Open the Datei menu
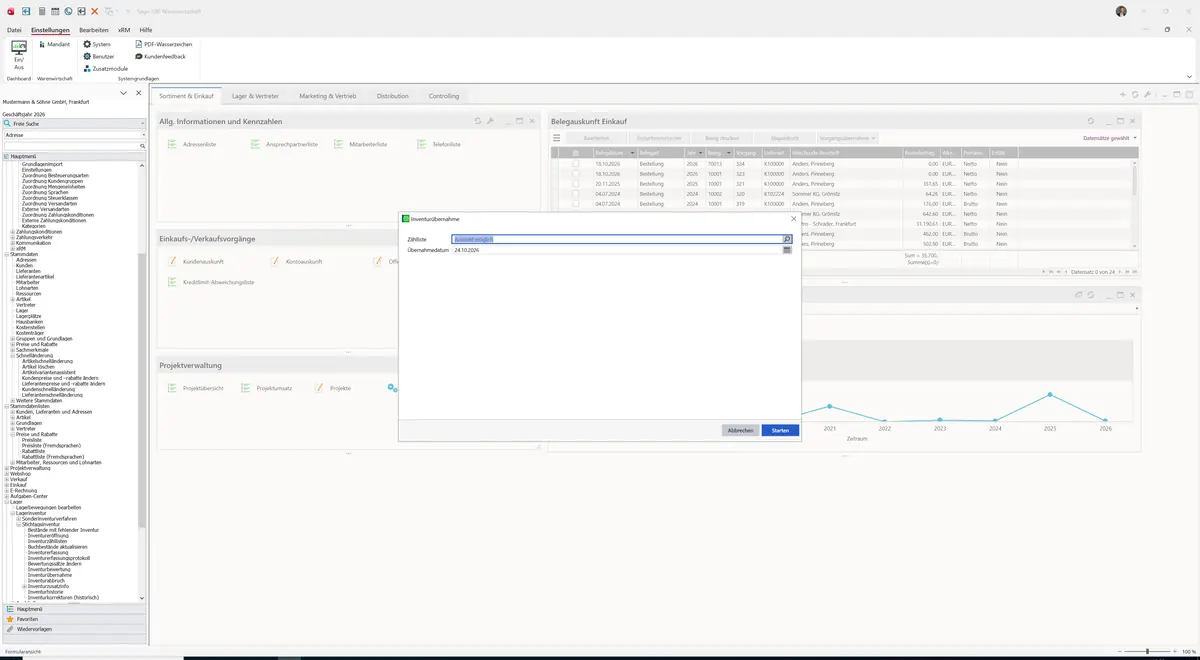This screenshot has height=660, width=1200. [x=14, y=30]
